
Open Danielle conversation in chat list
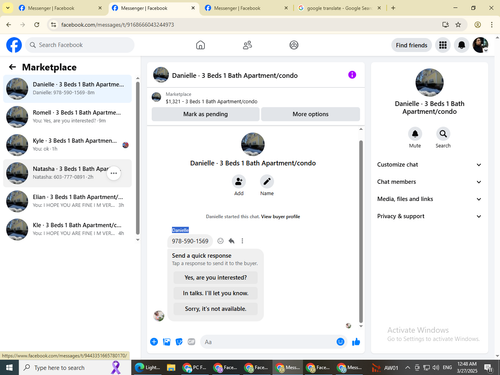pyautogui.click(x=67, y=89)
